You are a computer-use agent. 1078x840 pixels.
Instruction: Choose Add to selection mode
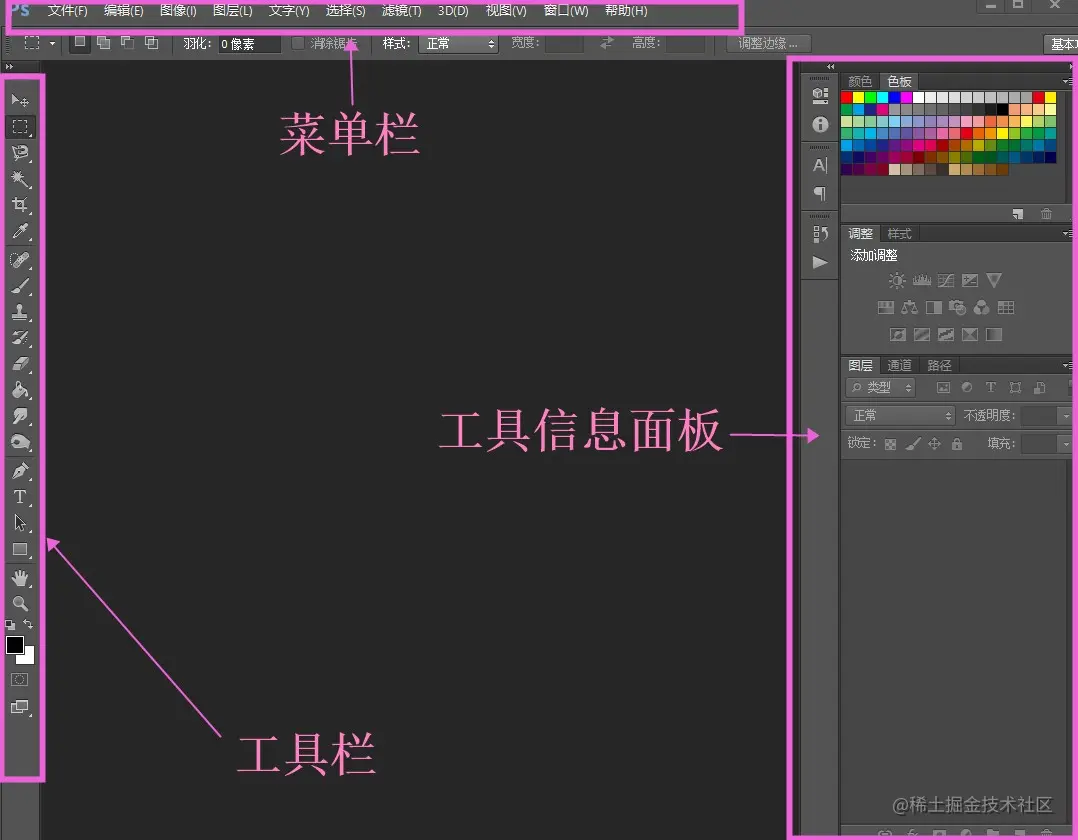pyautogui.click(x=103, y=43)
